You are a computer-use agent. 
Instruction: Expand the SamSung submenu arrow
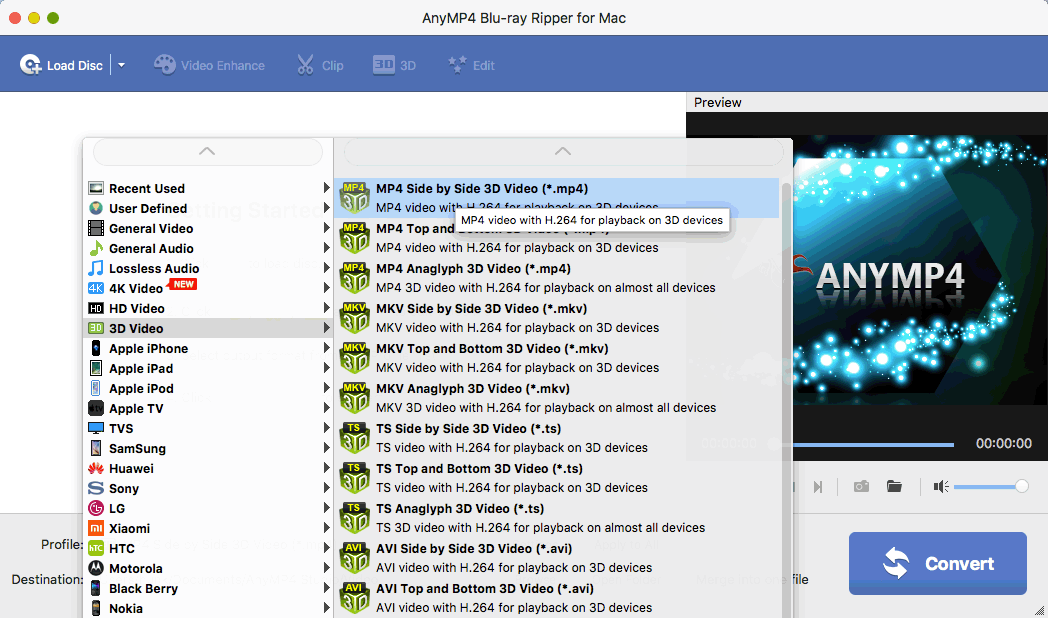(326, 448)
